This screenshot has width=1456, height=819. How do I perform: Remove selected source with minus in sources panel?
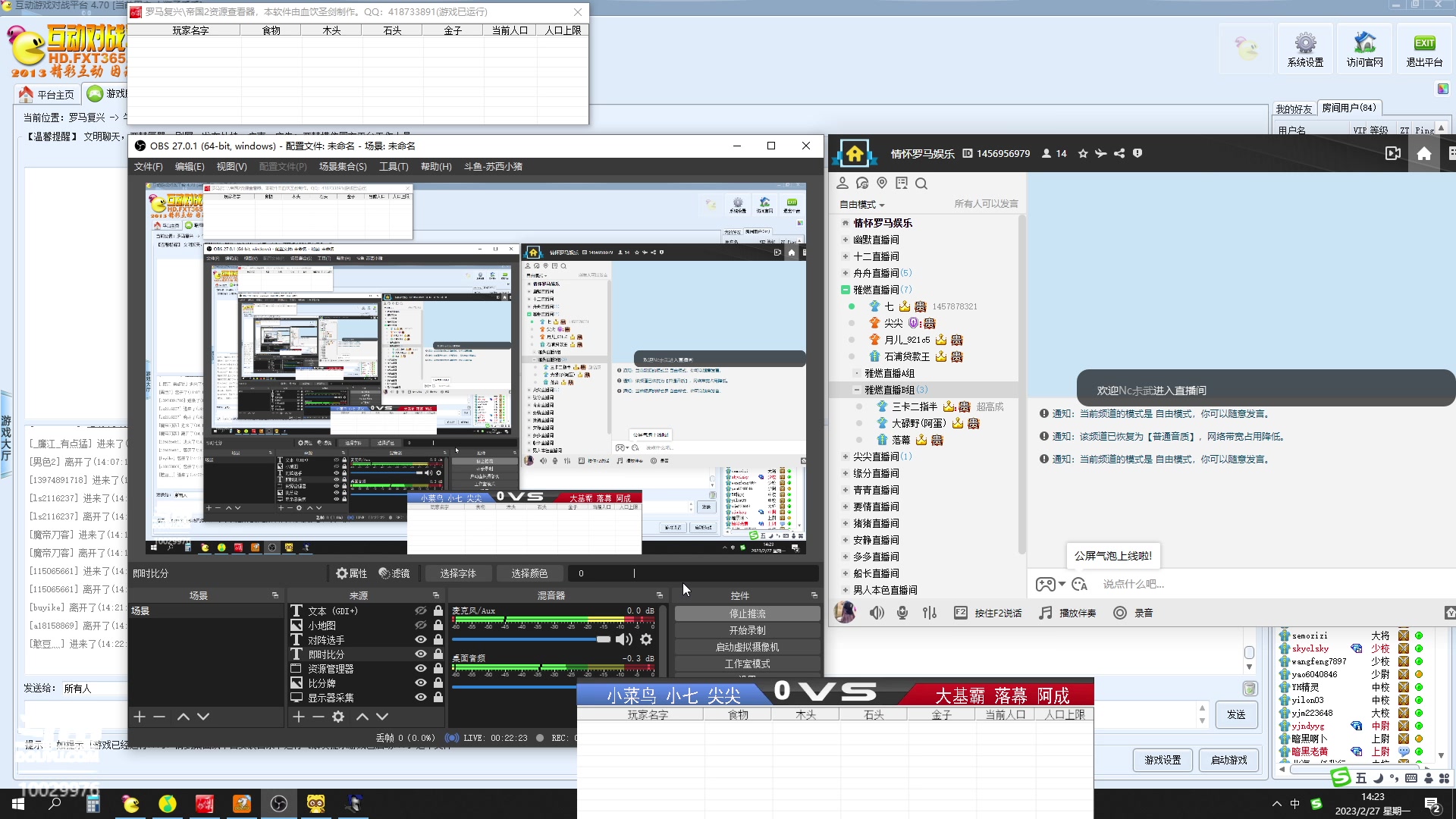click(318, 717)
